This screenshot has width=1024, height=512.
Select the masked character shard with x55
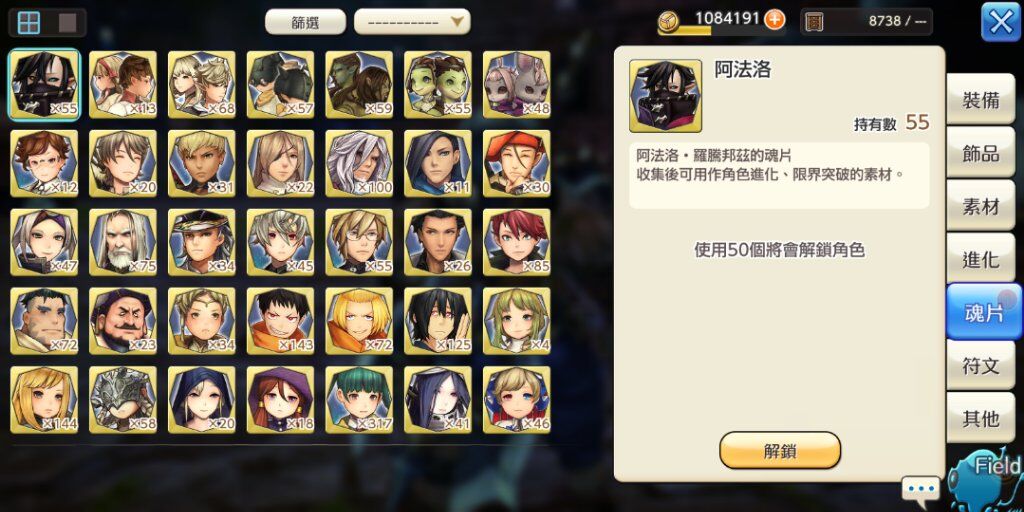click(44, 84)
